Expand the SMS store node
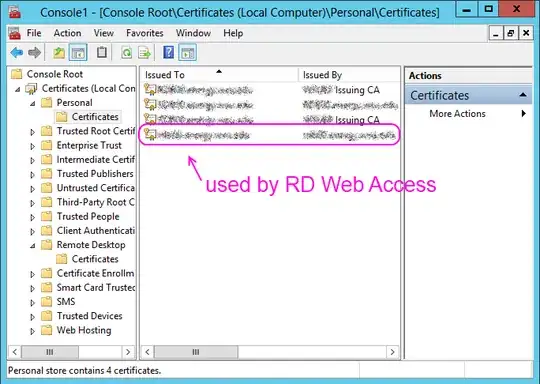The height and width of the screenshot is (384, 540). point(32,303)
